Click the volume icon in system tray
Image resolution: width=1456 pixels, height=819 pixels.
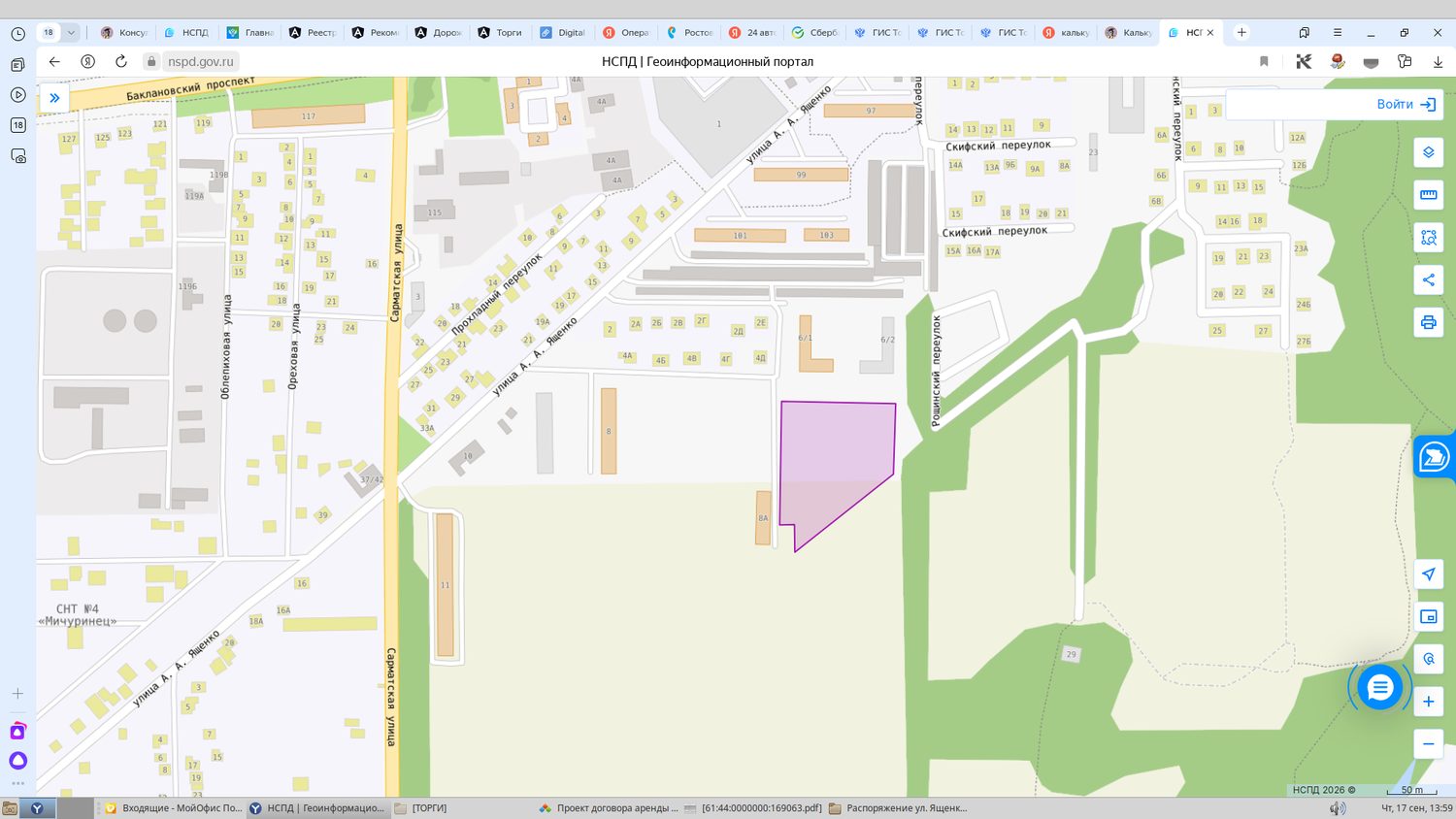[1337, 808]
